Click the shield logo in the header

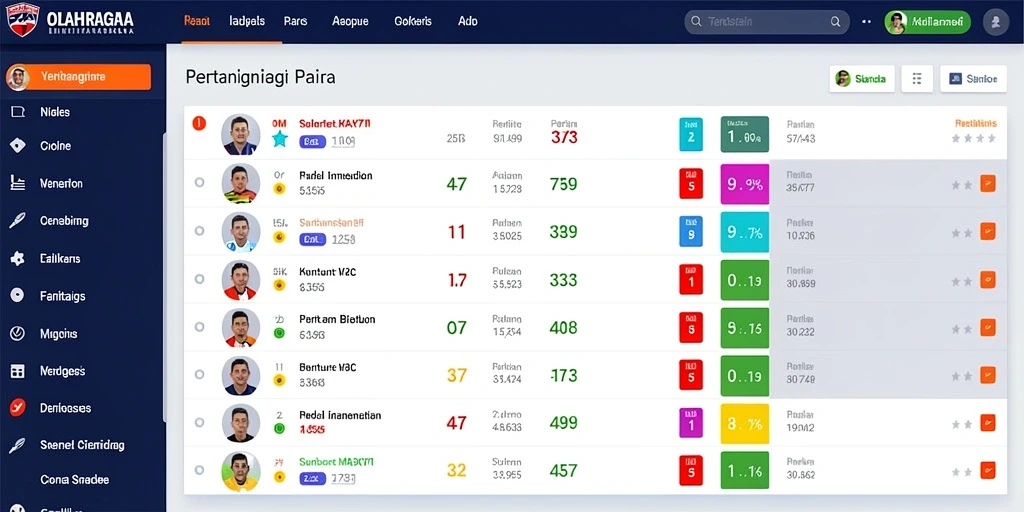22,20
